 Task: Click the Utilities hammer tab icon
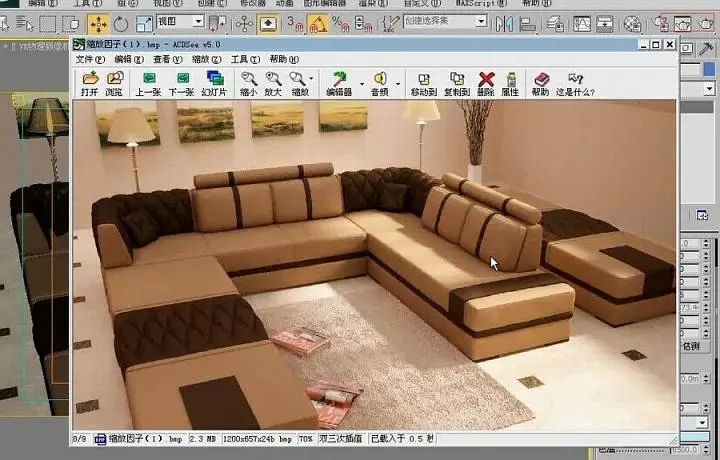pos(706,48)
